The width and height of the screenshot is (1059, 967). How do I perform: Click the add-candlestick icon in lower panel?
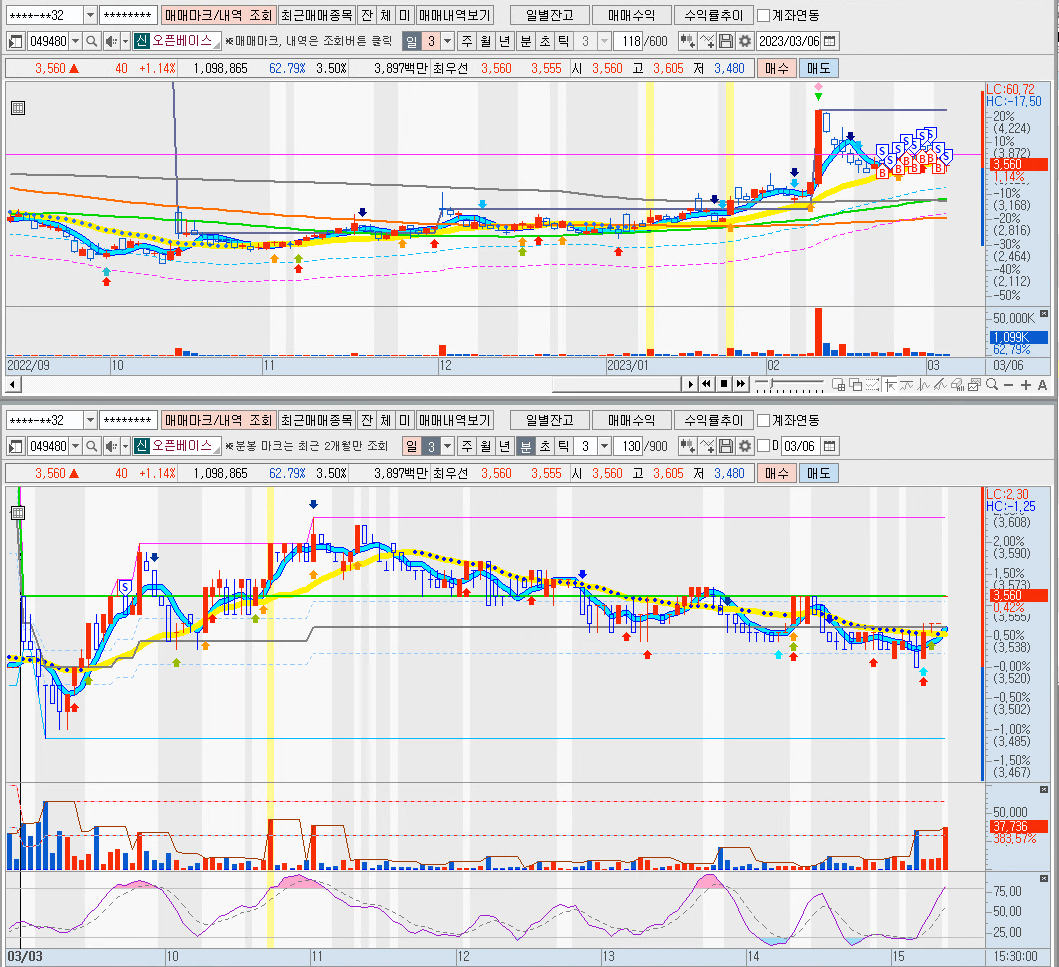tap(688, 446)
